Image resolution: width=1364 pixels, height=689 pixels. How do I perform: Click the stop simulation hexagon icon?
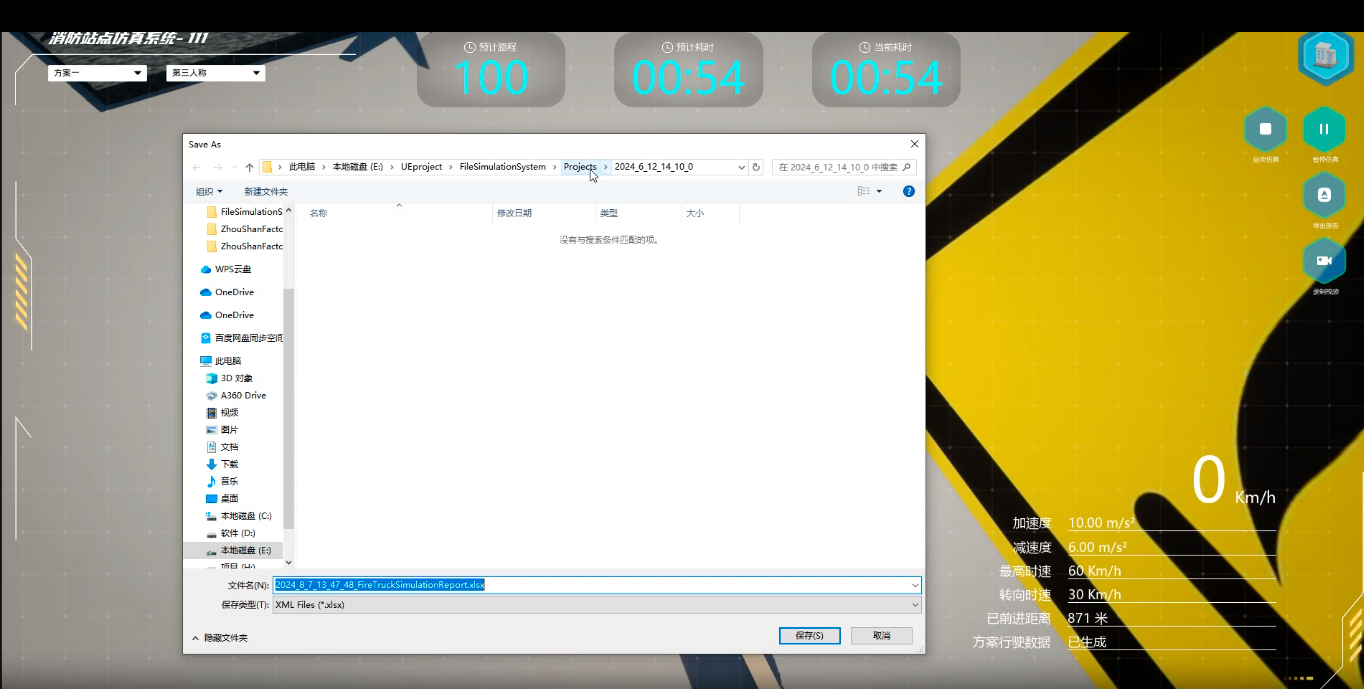tap(1265, 130)
